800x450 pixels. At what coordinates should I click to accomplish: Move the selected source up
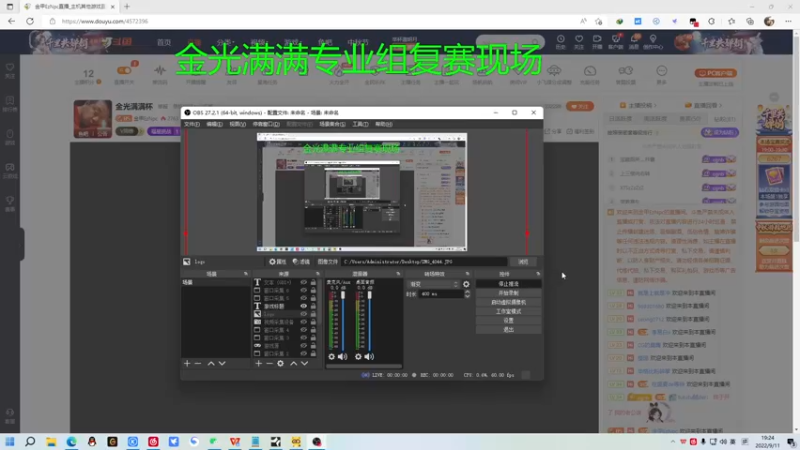[x=293, y=363]
